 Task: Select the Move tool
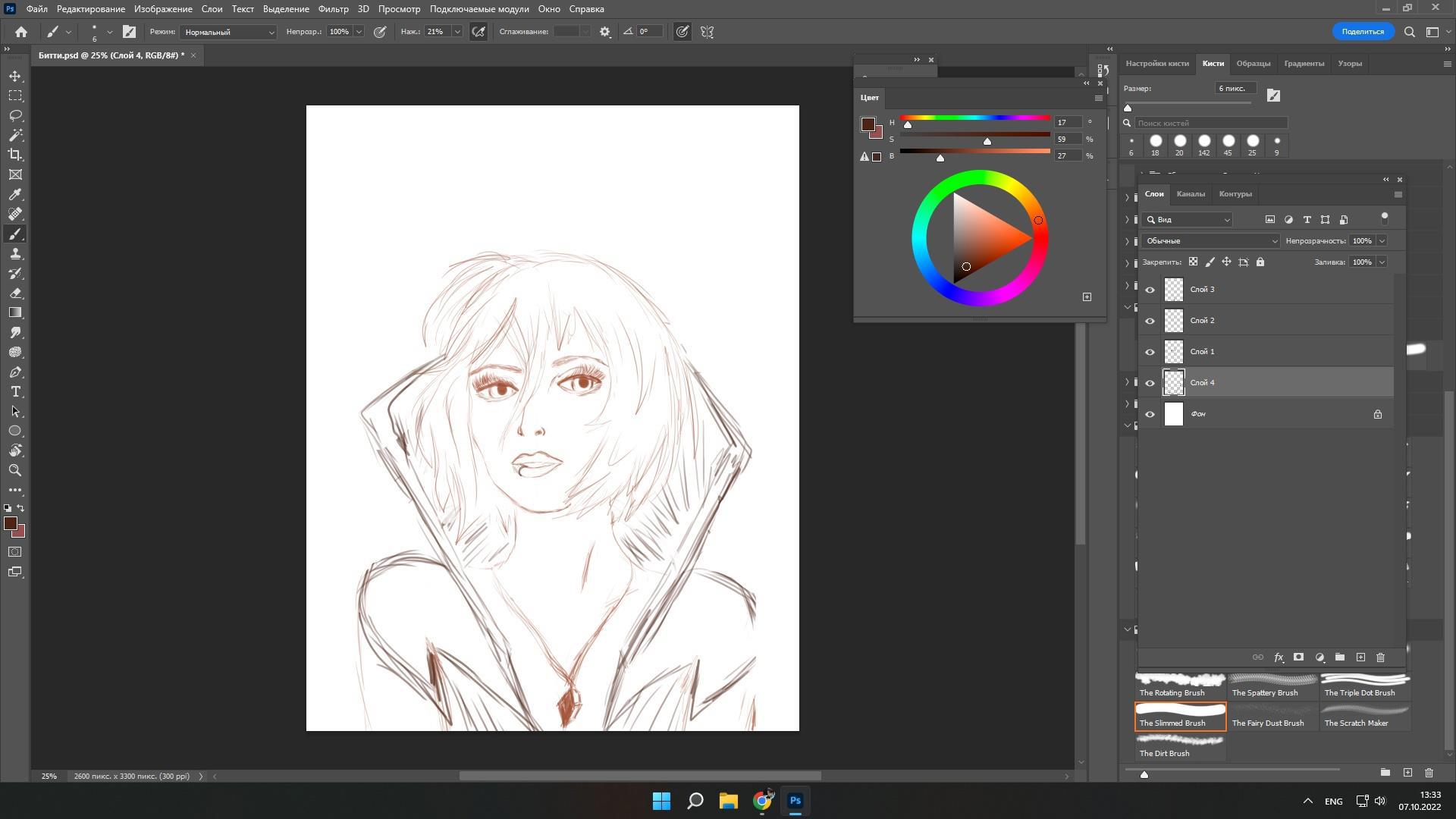(x=15, y=77)
